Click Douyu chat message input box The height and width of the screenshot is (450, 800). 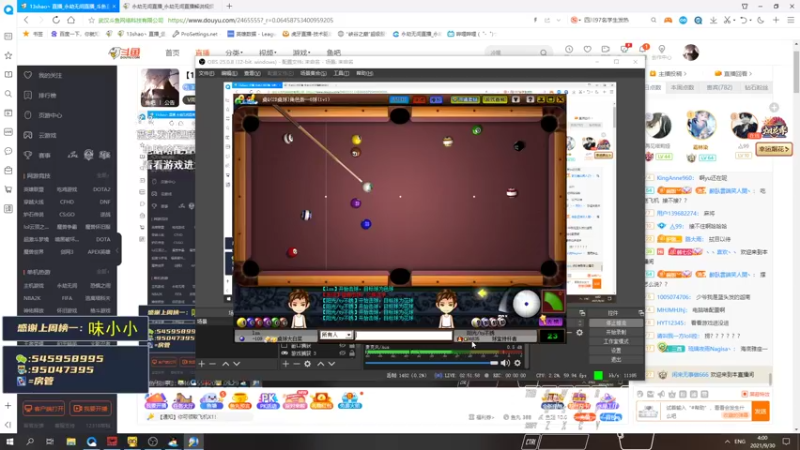[x=707, y=411]
